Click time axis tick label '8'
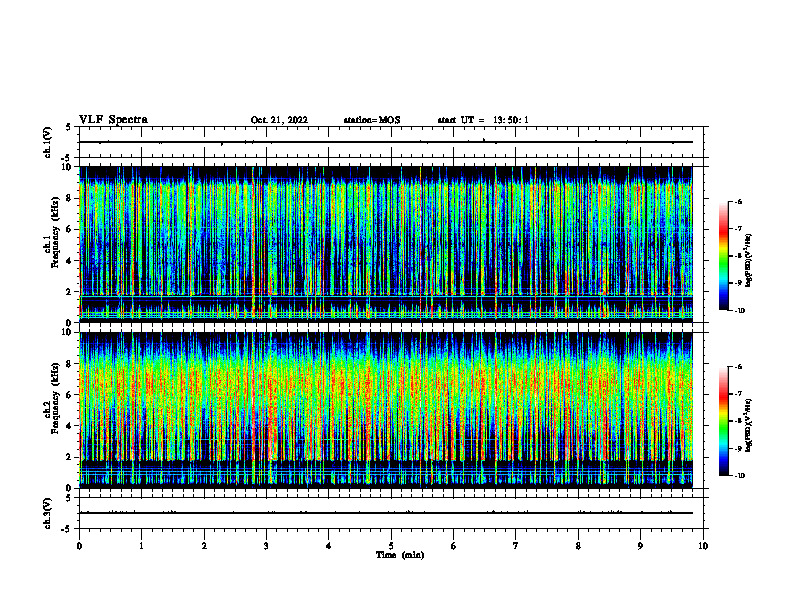The image size is (792, 612). tap(578, 546)
